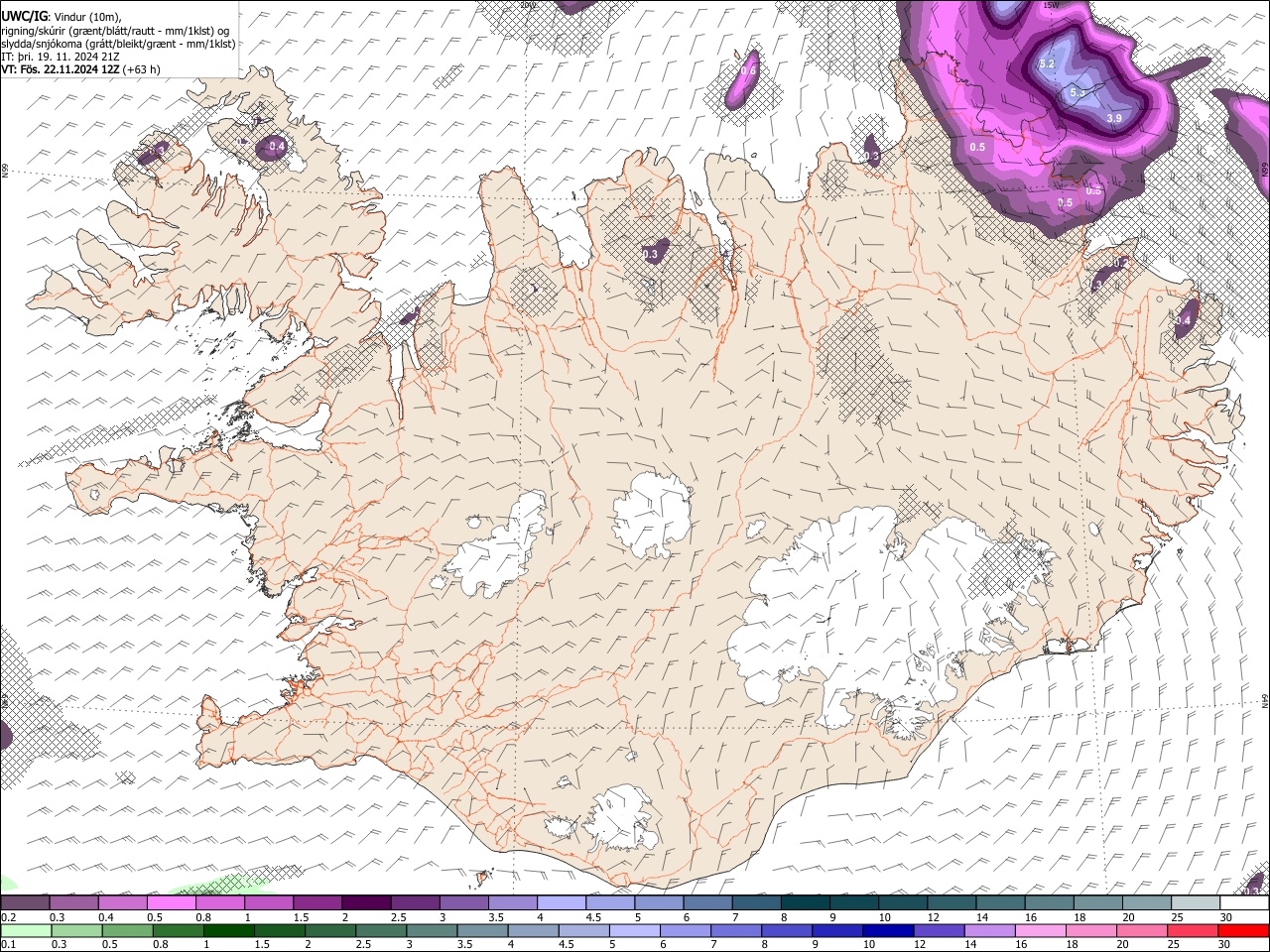Click the '0.2' label in the upper legend
This screenshot has width=1270, height=952.
click(x=8, y=917)
